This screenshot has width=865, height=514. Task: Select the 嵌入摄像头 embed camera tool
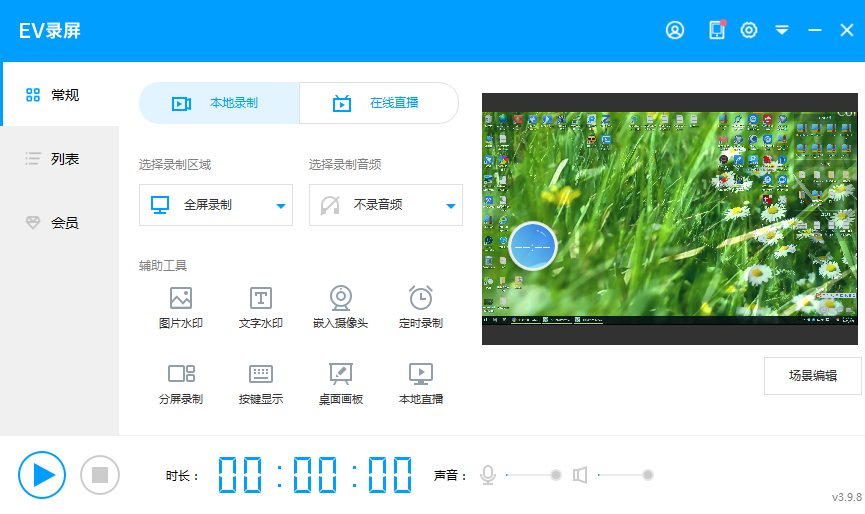(341, 308)
